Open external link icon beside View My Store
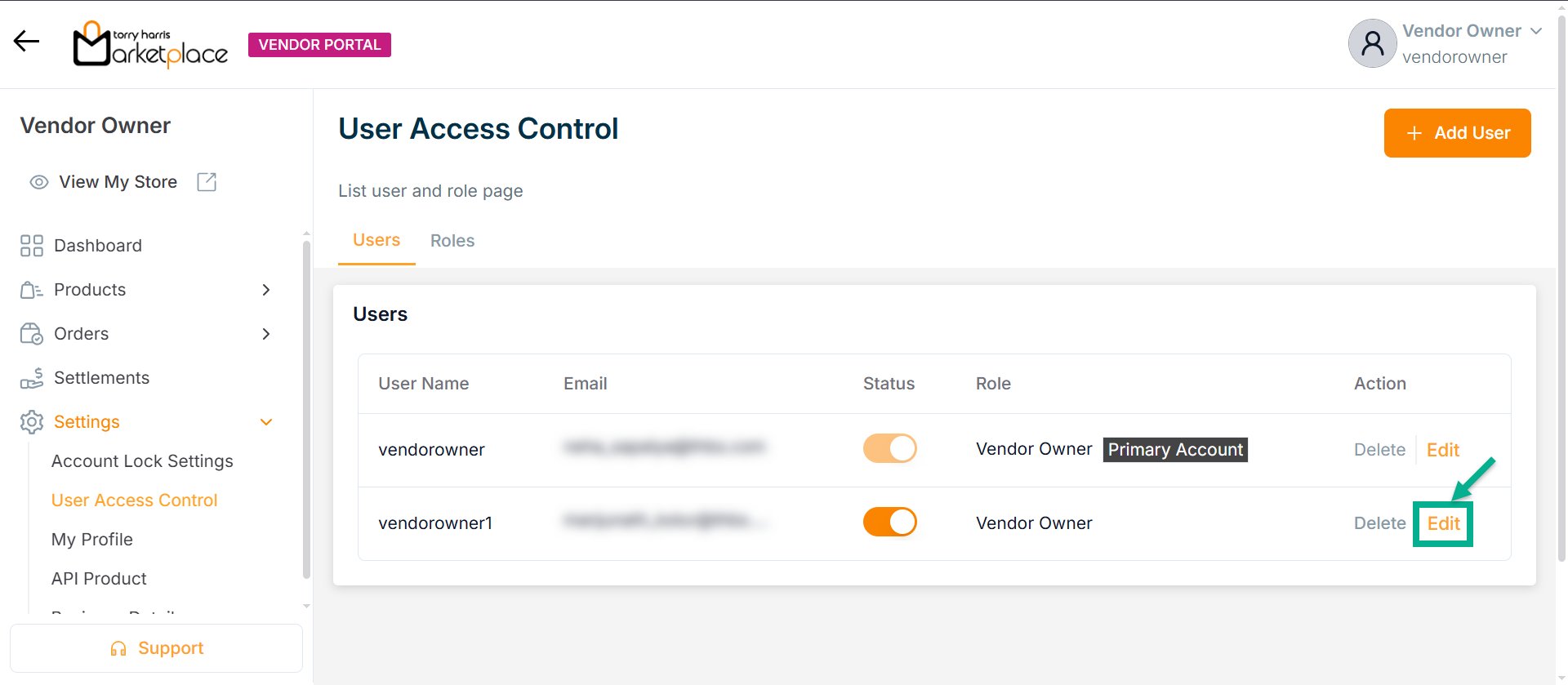The image size is (1568, 685). point(207,182)
